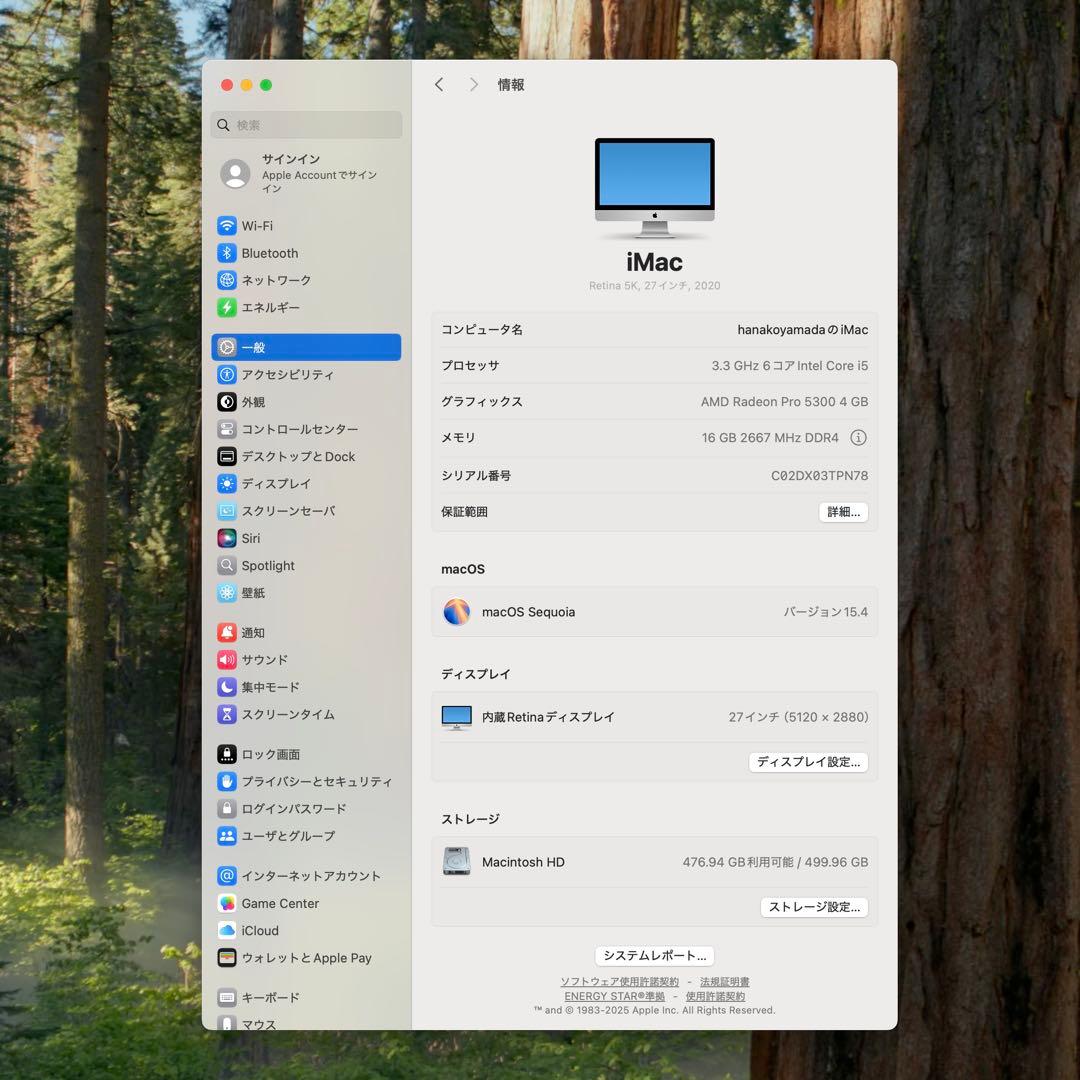1080x1080 pixels.
Task: Select ディスプレイ in the sidebar
Action: pos(275,483)
